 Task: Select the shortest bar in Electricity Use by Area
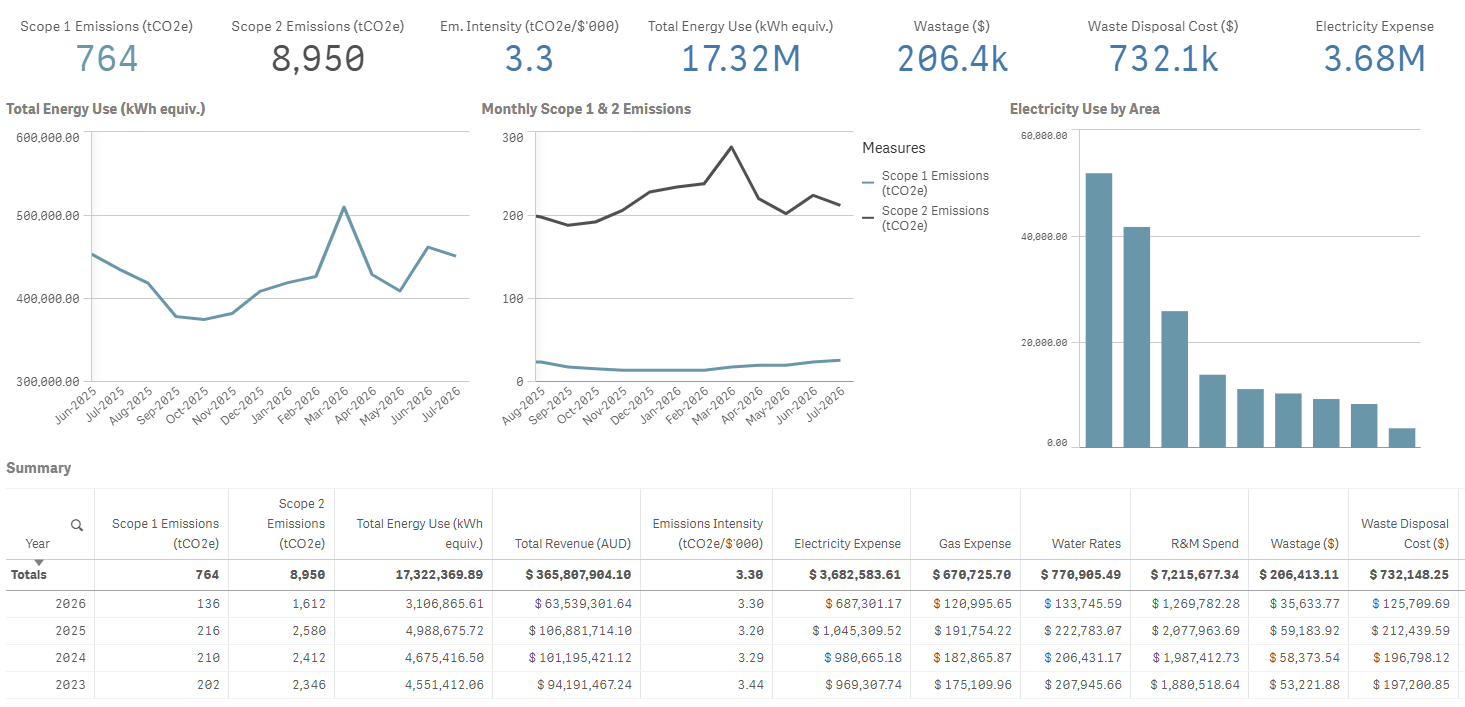coord(1402,438)
